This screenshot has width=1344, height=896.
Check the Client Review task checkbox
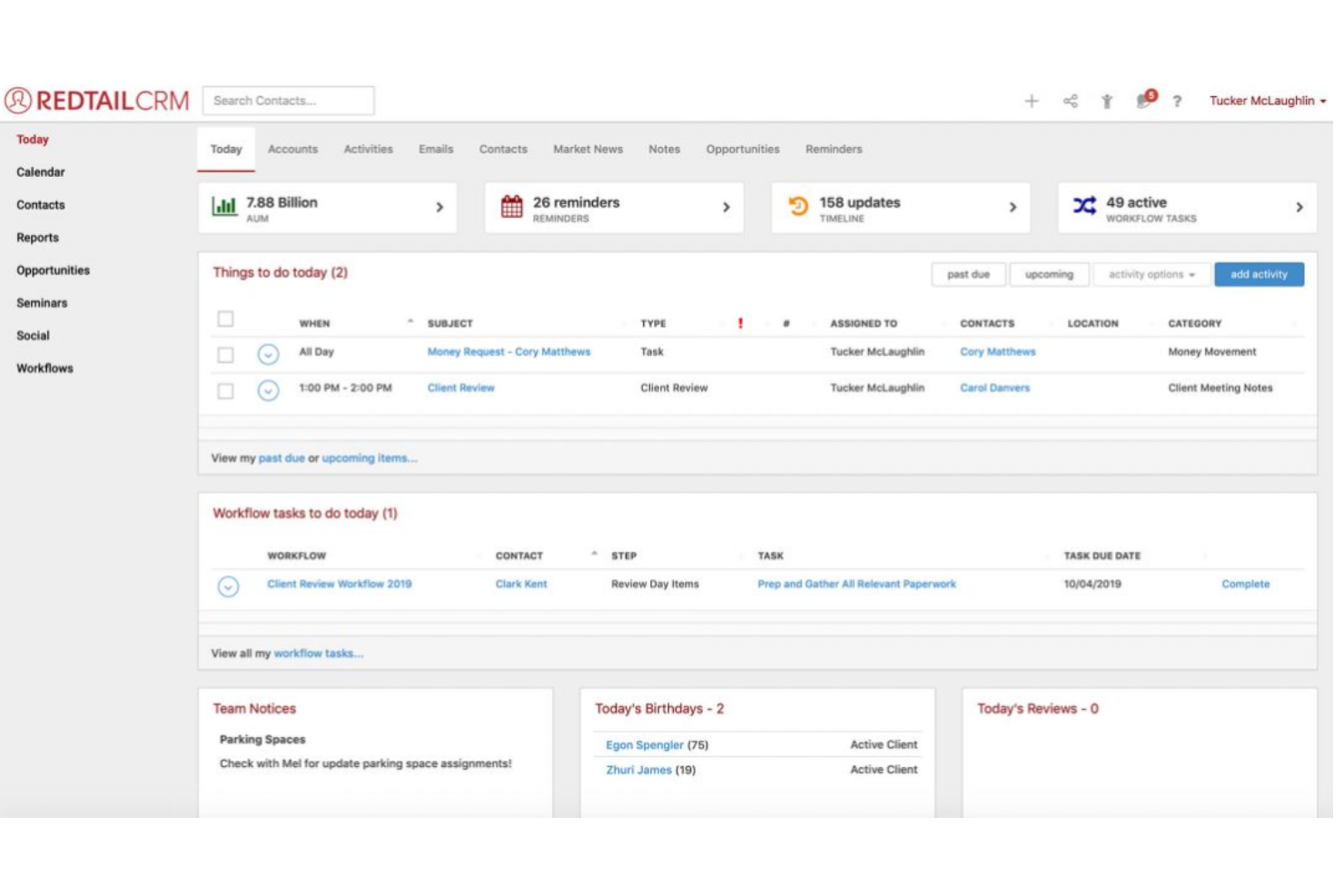223,388
